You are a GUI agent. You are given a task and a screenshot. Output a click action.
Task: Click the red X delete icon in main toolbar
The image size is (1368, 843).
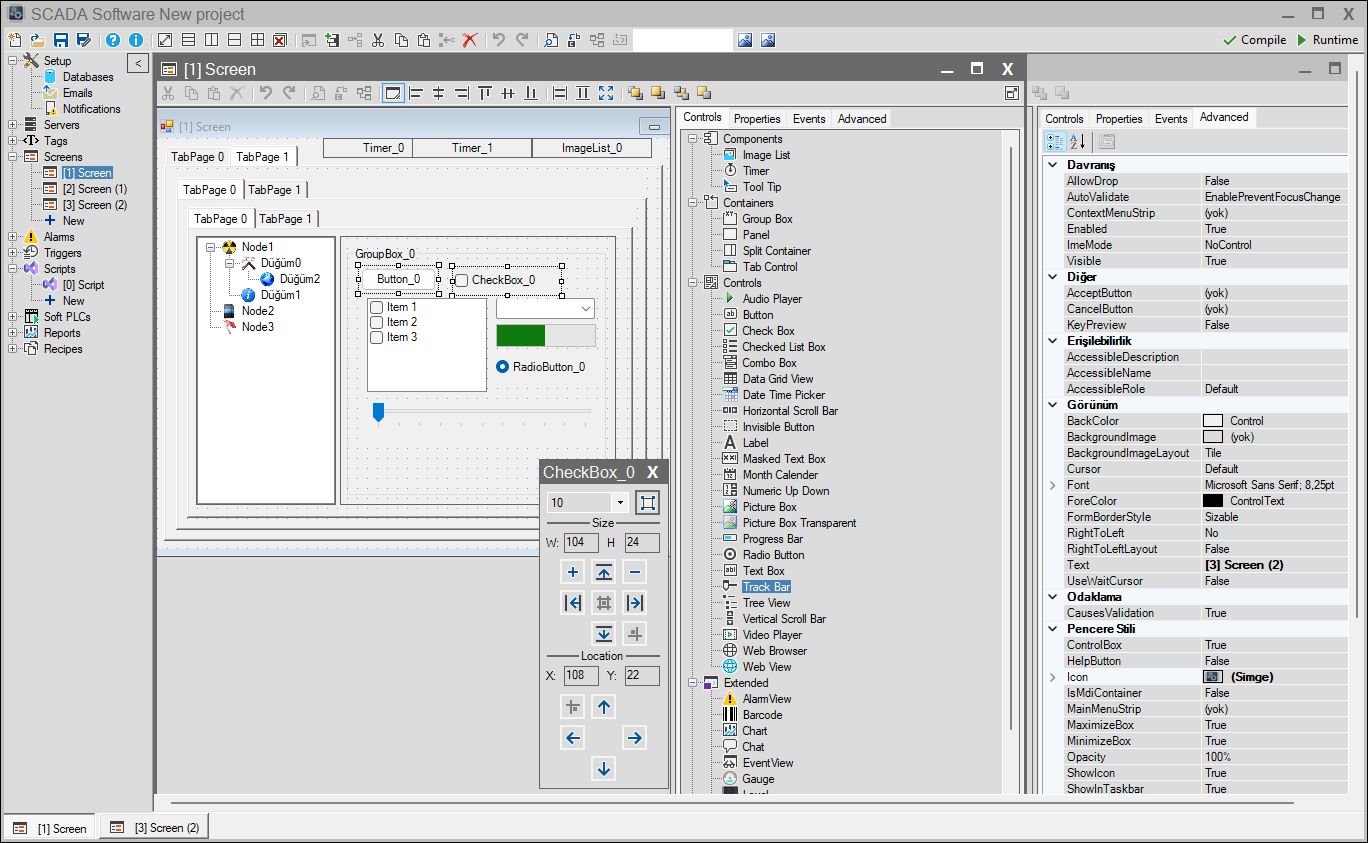469,40
